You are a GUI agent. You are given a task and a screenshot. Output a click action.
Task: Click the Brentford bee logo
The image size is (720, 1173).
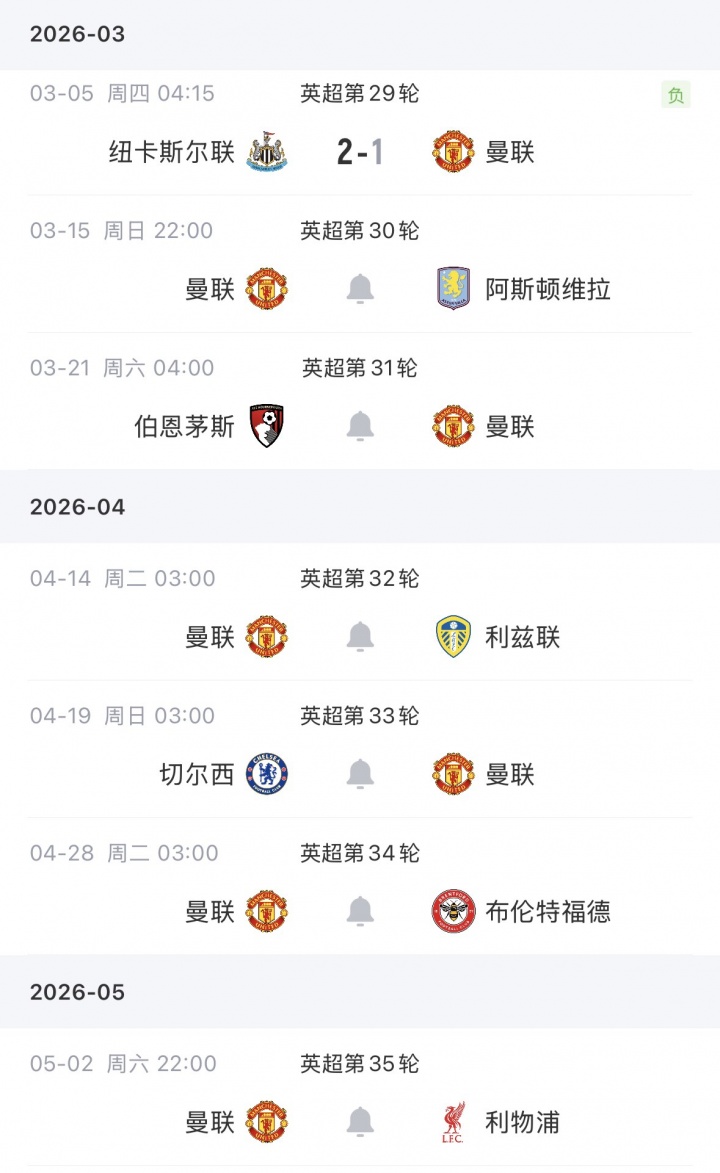(453, 911)
